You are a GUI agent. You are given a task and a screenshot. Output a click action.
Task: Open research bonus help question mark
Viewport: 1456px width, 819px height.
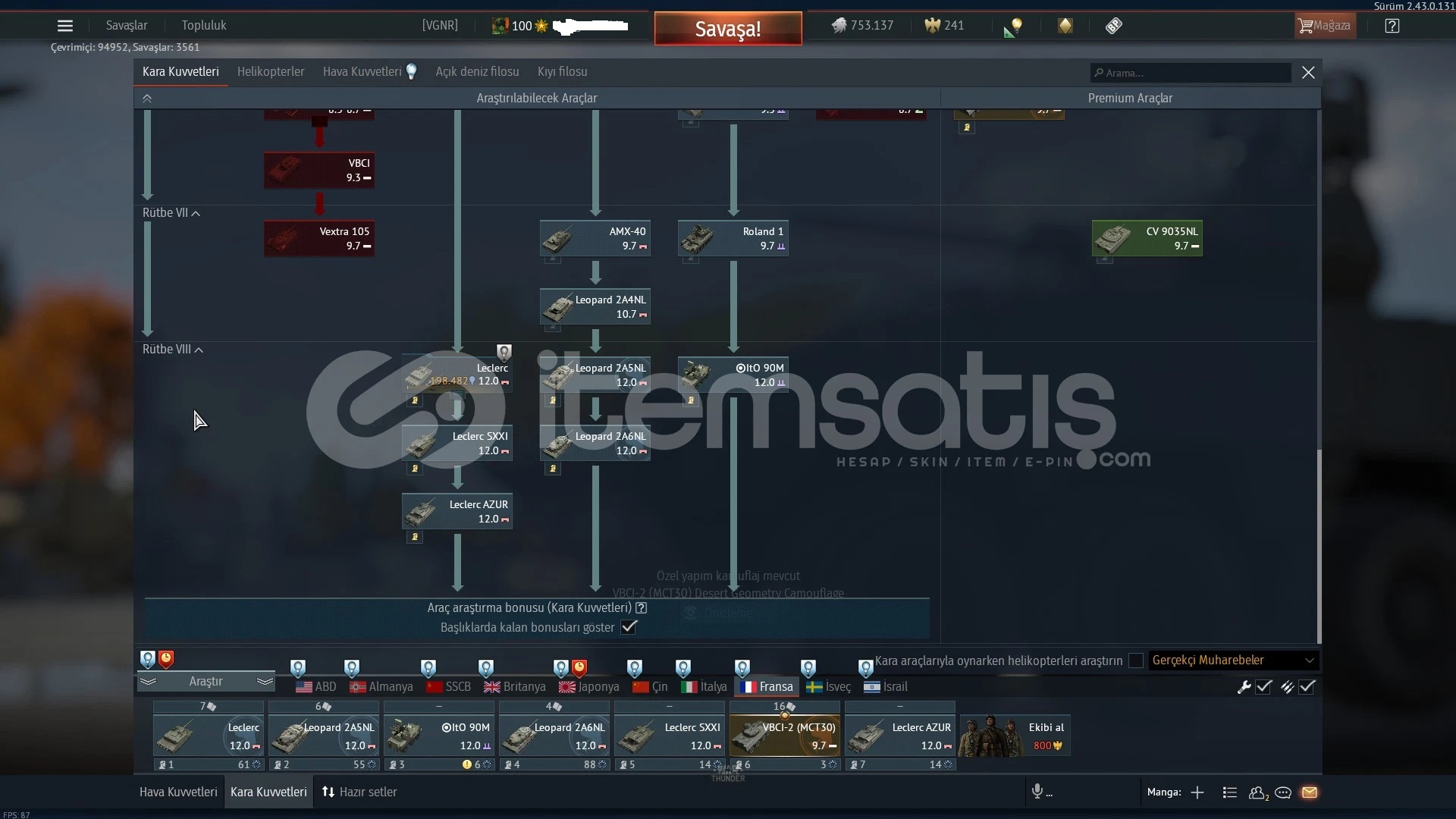click(642, 607)
